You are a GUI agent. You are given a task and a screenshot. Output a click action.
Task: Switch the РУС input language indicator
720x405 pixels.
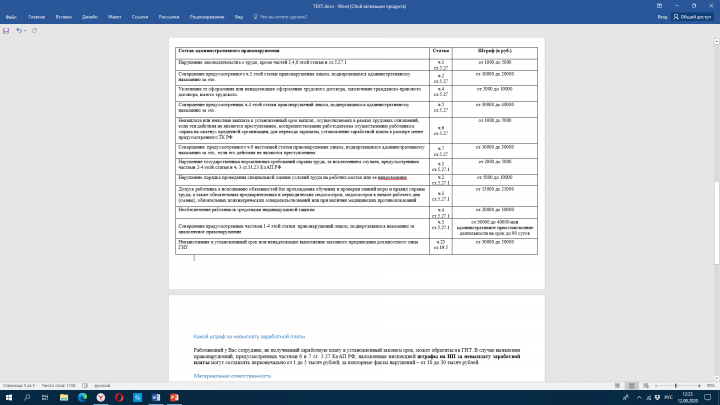coord(669,398)
